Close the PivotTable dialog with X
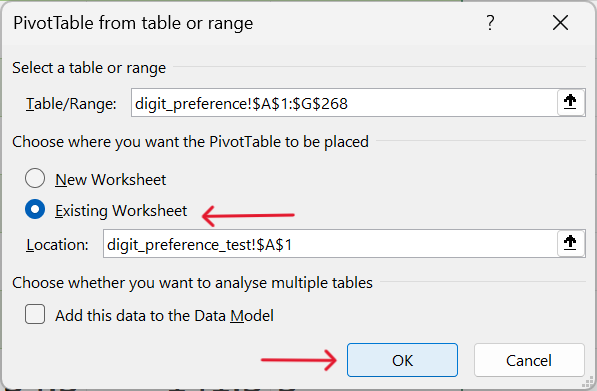597x391 pixels. (560, 23)
